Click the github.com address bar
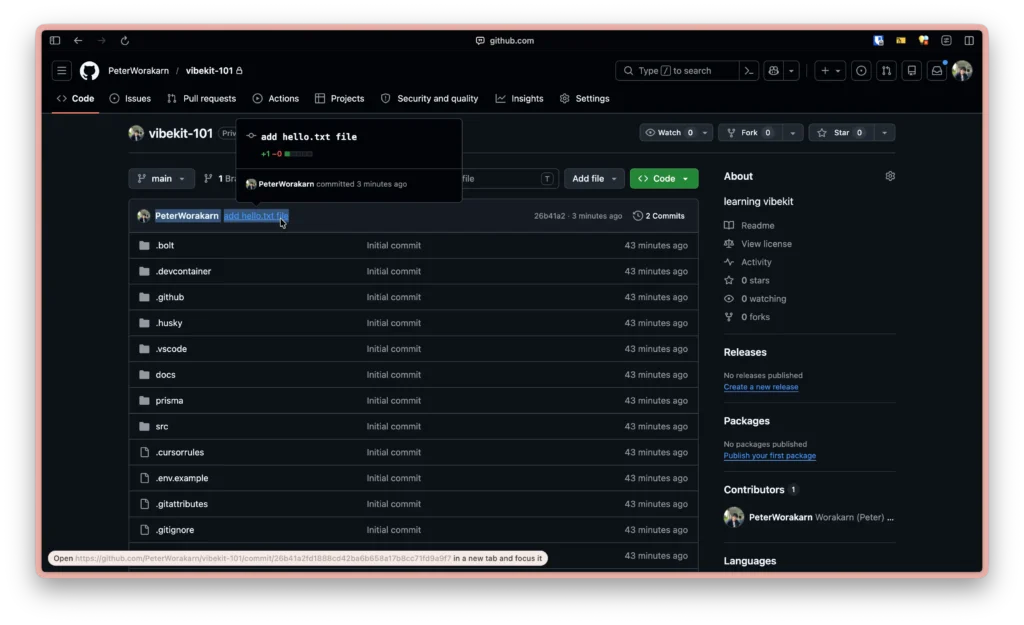Viewport: 1024px width, 625px height. [x=505, y=40]
